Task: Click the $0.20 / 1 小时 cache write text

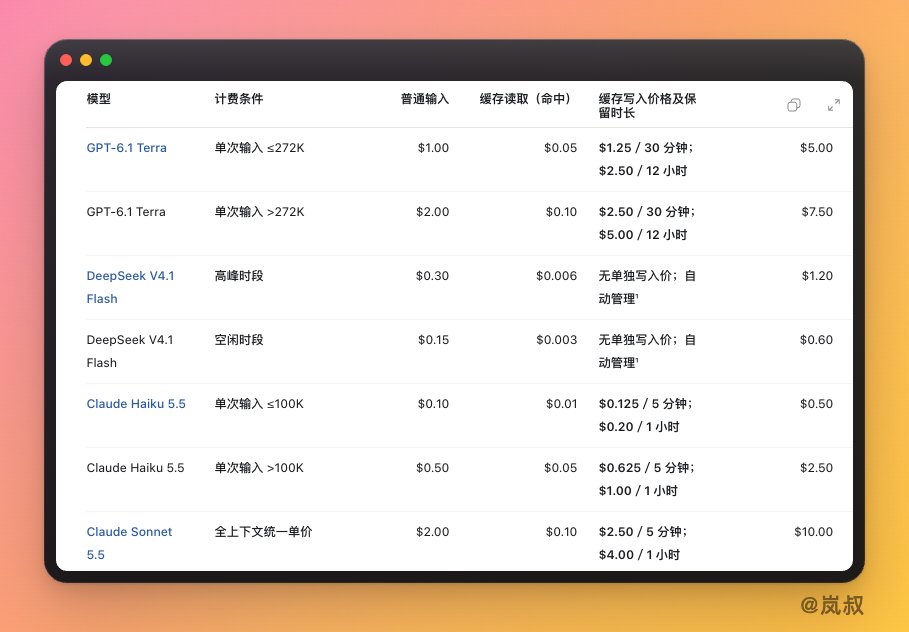Action: pos(639,427)
